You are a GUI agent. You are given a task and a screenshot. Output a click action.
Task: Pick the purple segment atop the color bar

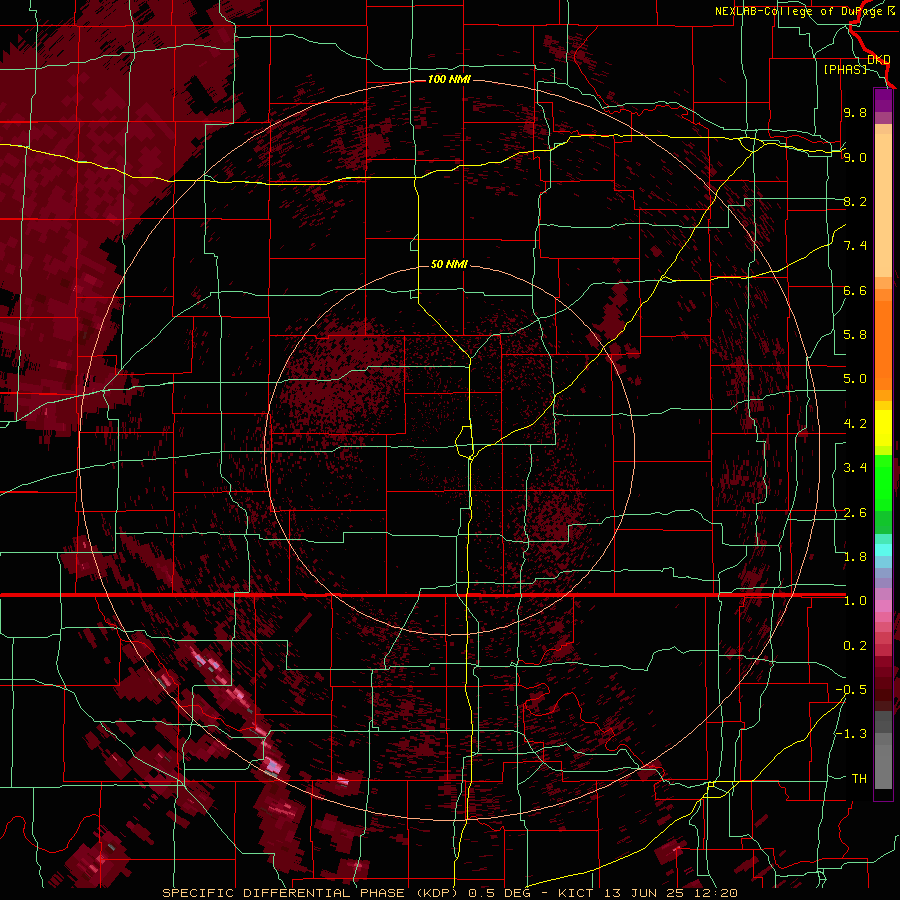coord(883,100)
